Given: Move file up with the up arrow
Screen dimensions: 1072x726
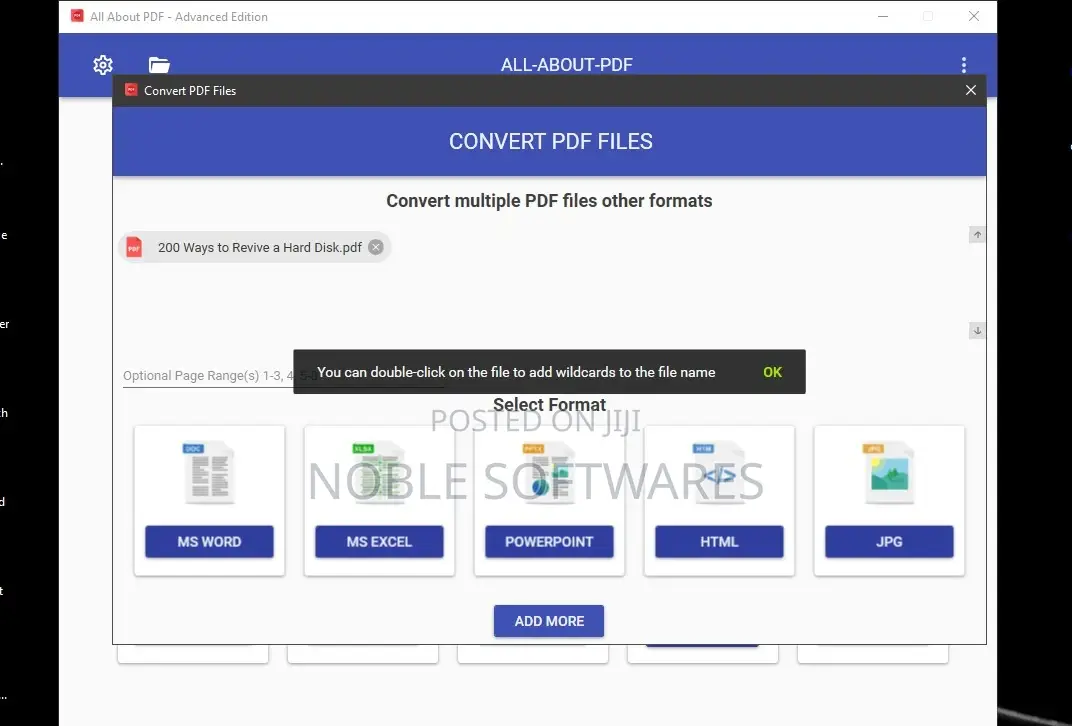Looking at the screenshot, I should pyautogui.click(x=978, y=235).
